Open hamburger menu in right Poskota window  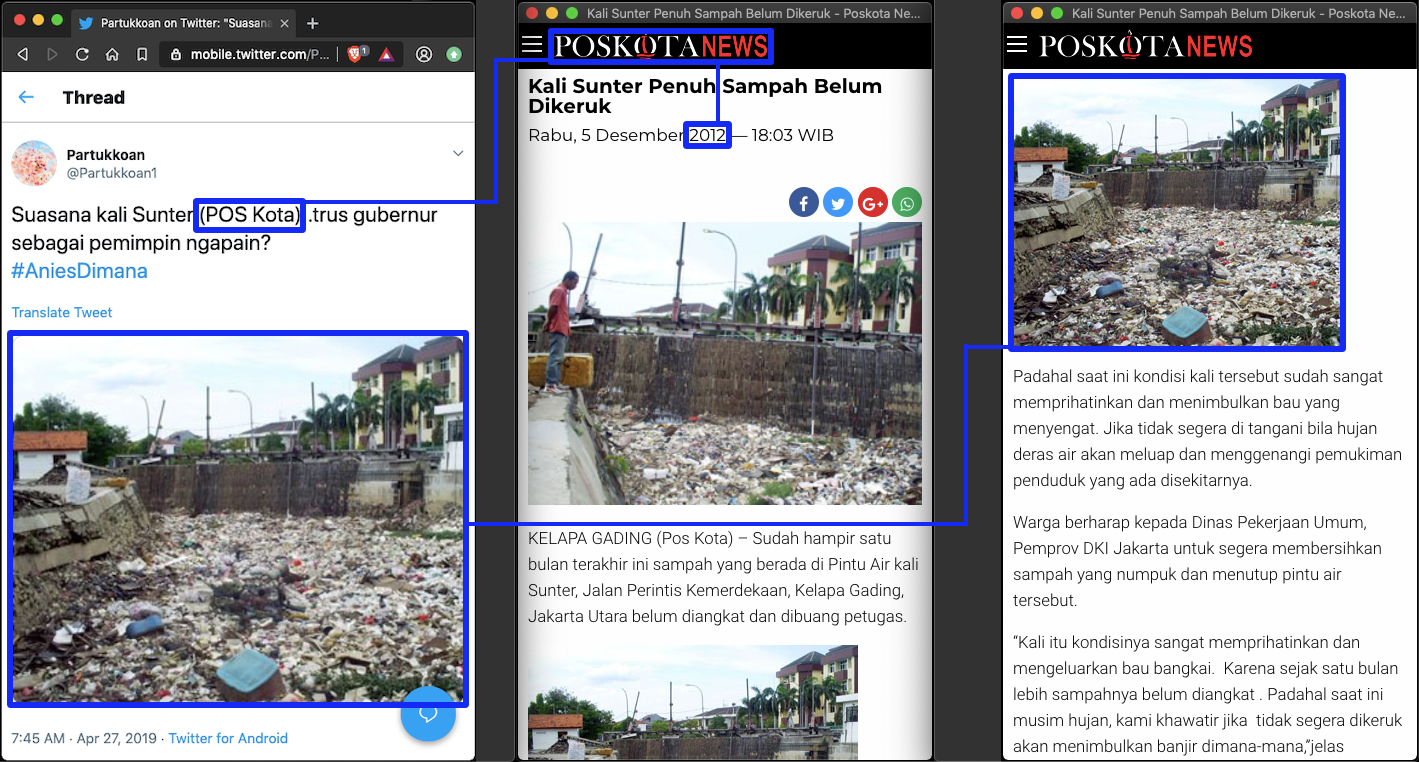coord(1017,44)
